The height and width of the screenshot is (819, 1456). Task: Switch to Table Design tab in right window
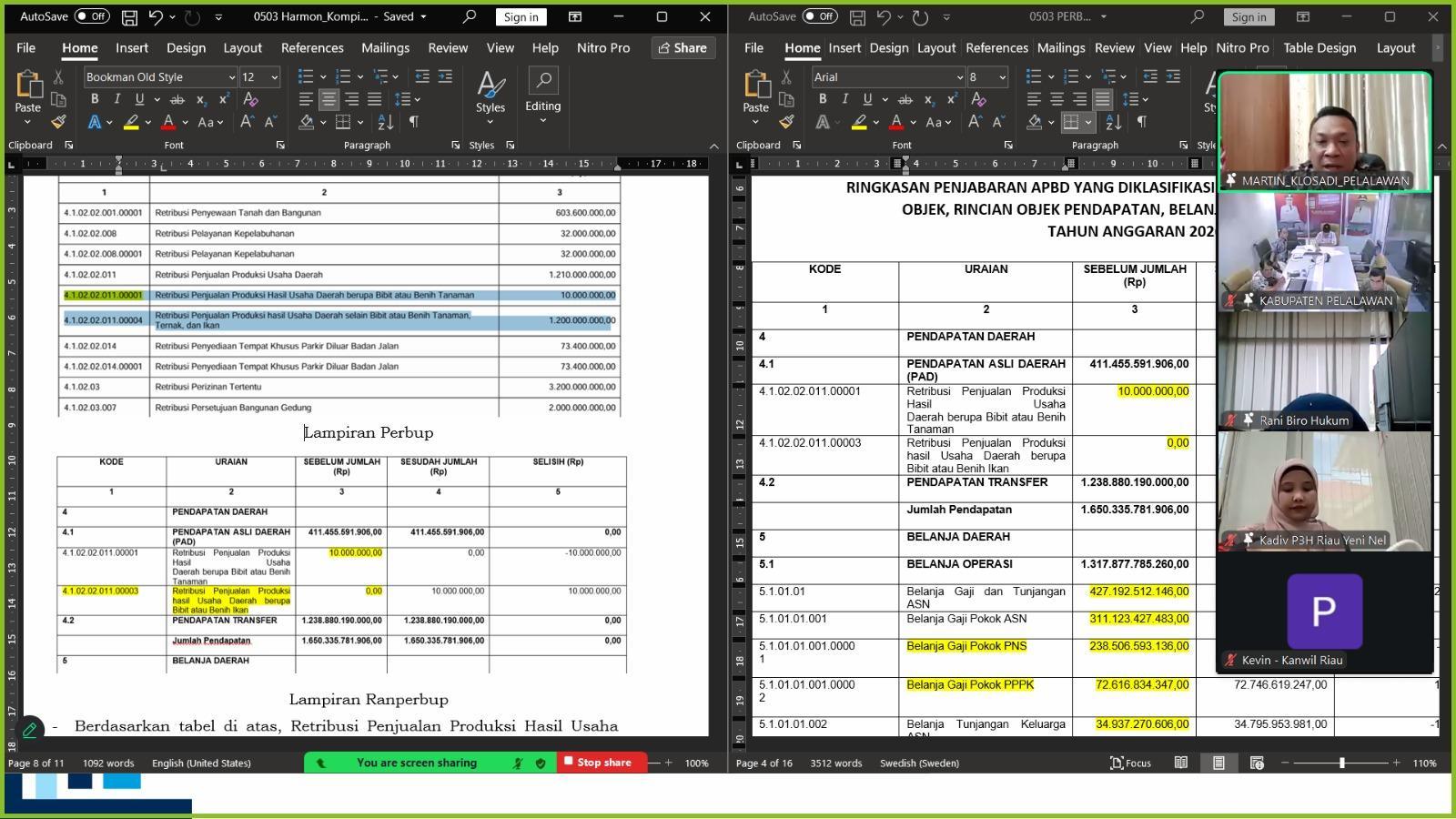[x=1319, y=47]
